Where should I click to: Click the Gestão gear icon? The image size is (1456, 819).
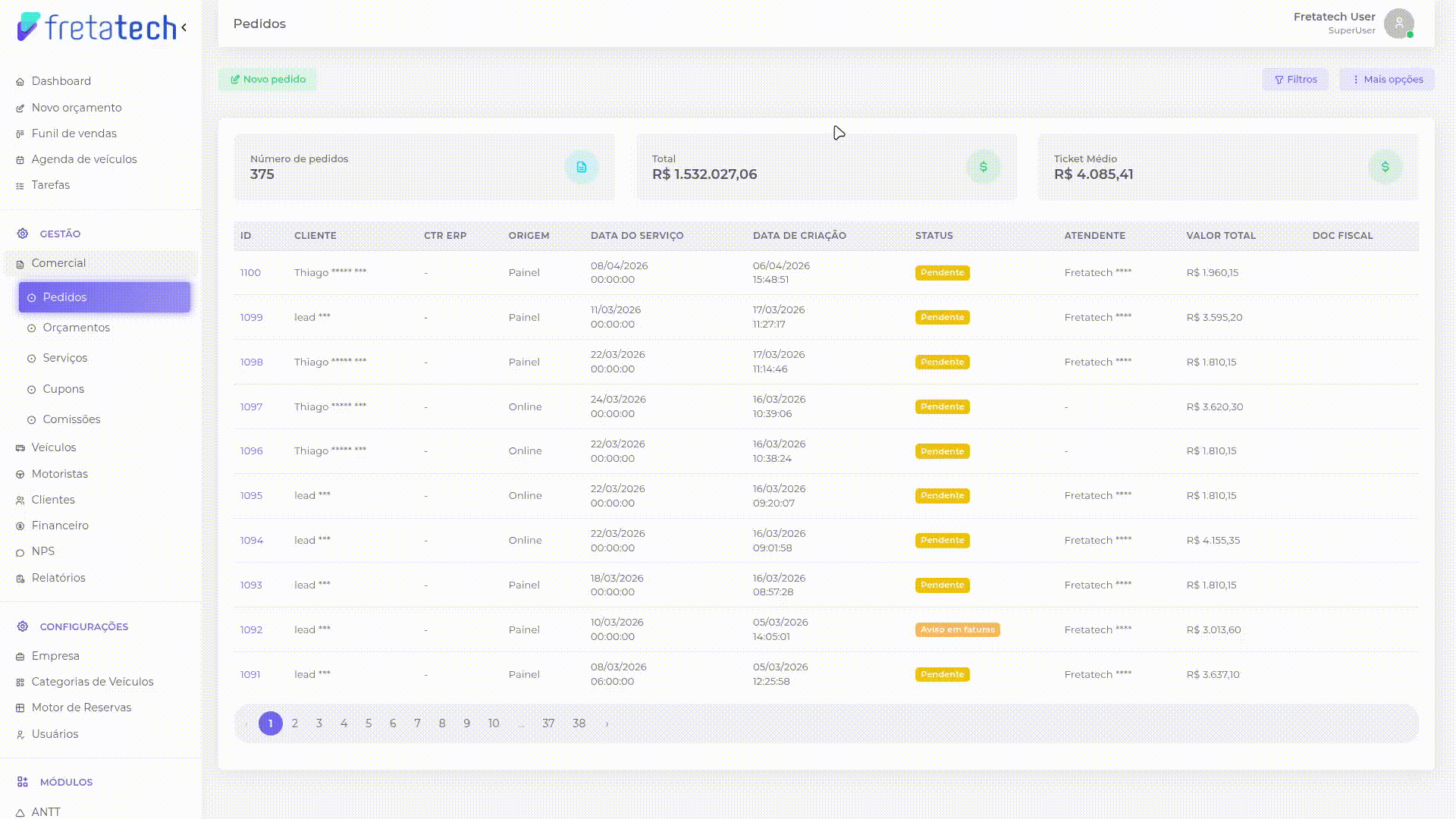point(23,234)
